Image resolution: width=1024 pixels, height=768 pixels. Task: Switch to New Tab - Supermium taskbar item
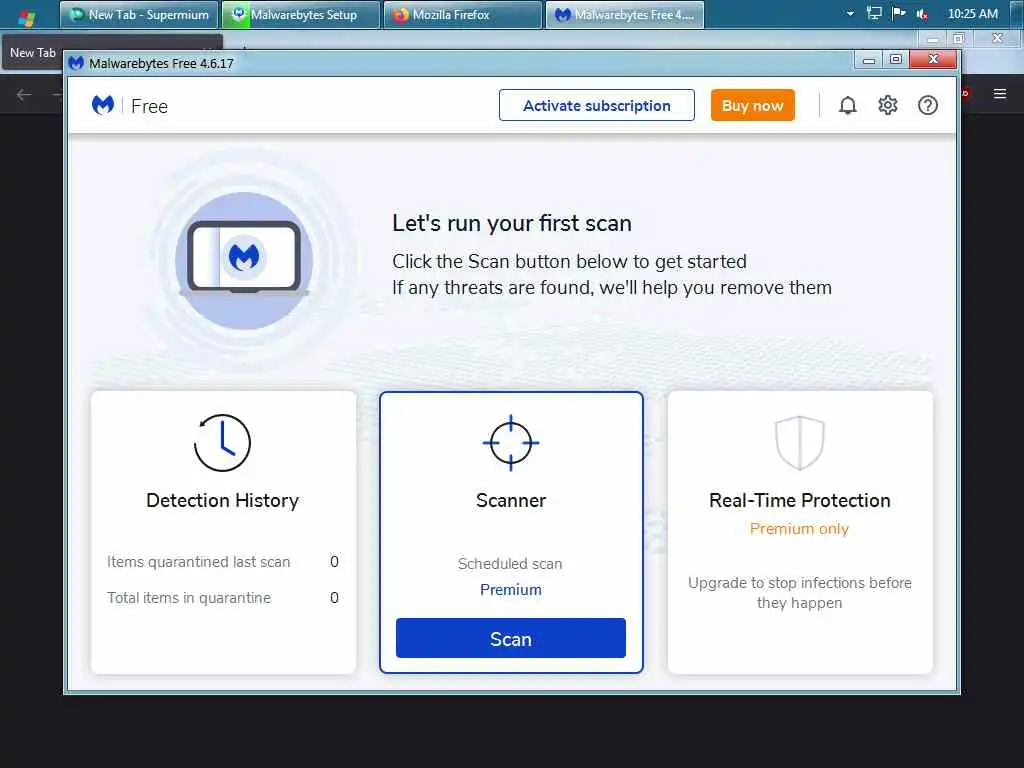pos(138,15)
